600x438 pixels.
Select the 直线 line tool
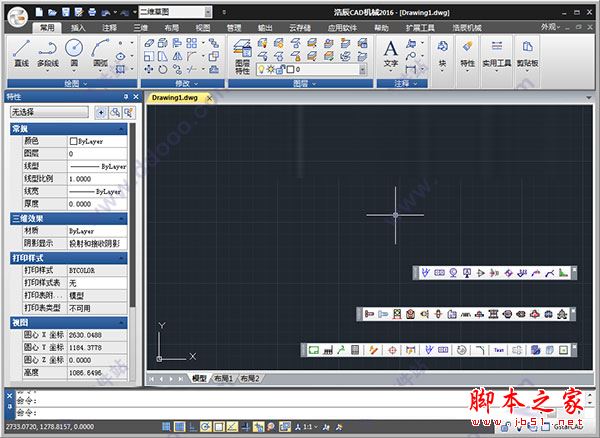tap(21, 54)
